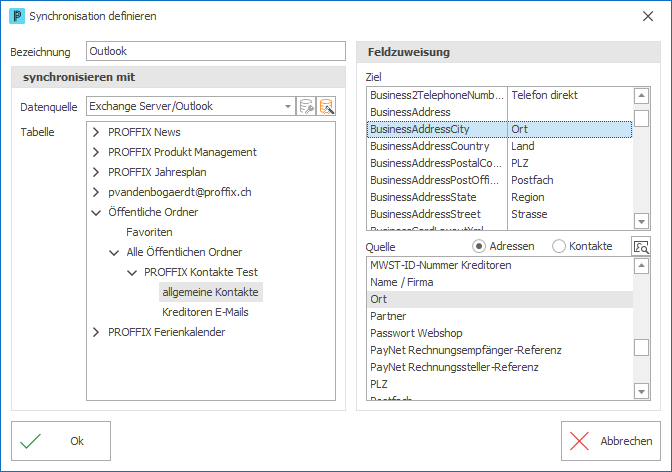Select Kreditoren E-Mails folder
Image resolution: width=672 pixels, height=472 pixels.
tap(205, 312)
